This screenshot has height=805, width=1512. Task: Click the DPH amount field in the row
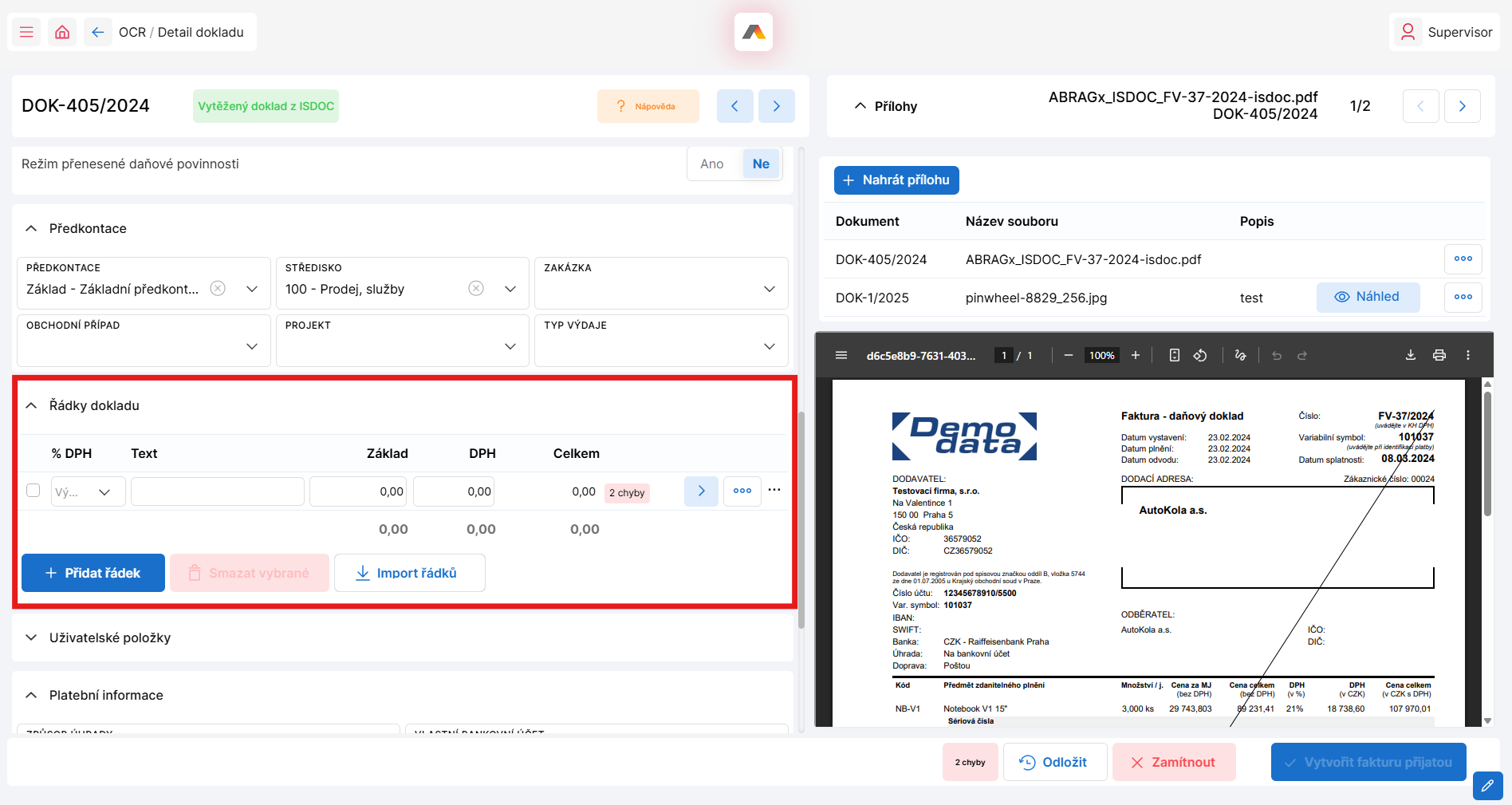(454, 491)
